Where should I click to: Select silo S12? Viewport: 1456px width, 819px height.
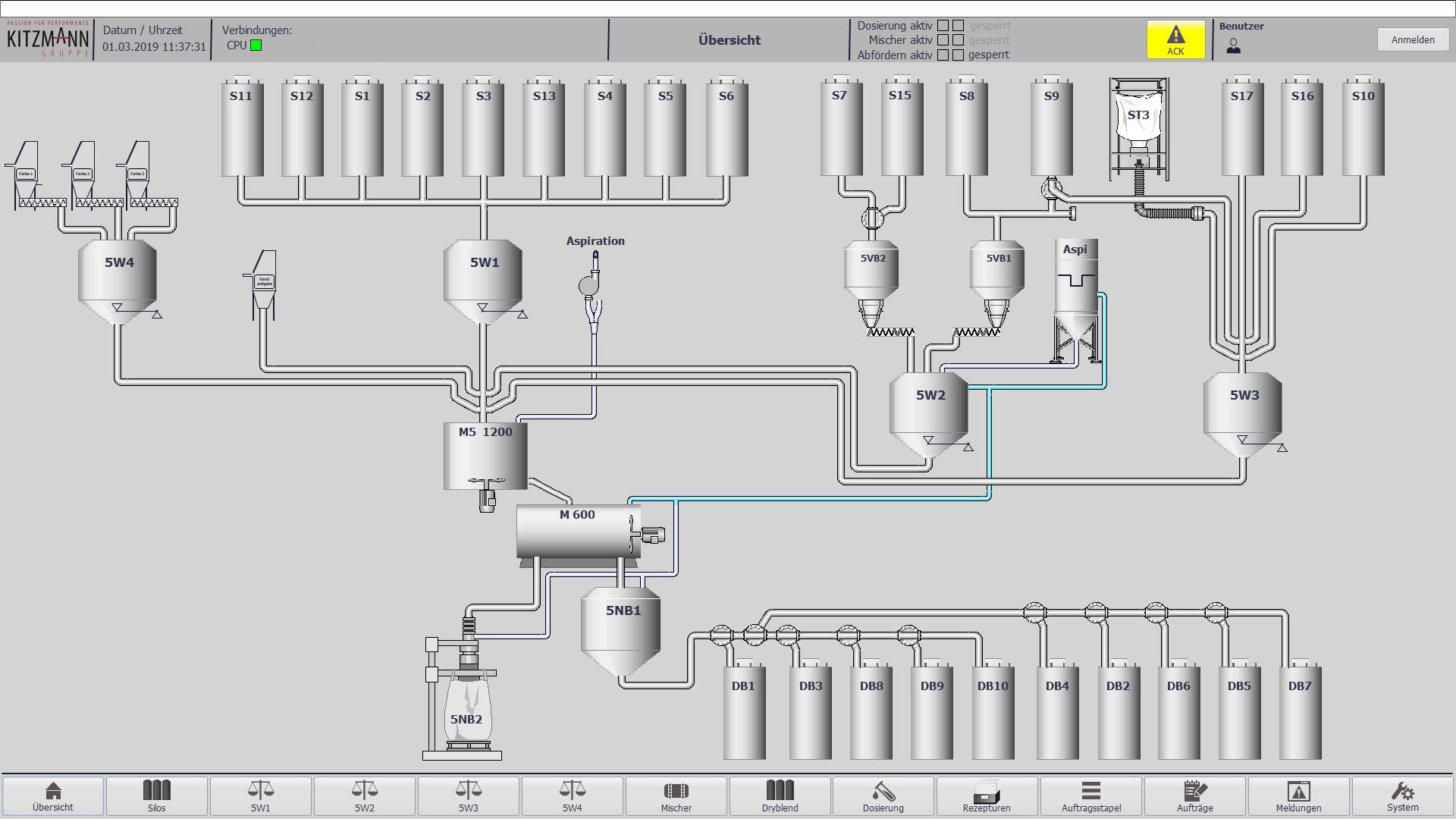point(302,126)
